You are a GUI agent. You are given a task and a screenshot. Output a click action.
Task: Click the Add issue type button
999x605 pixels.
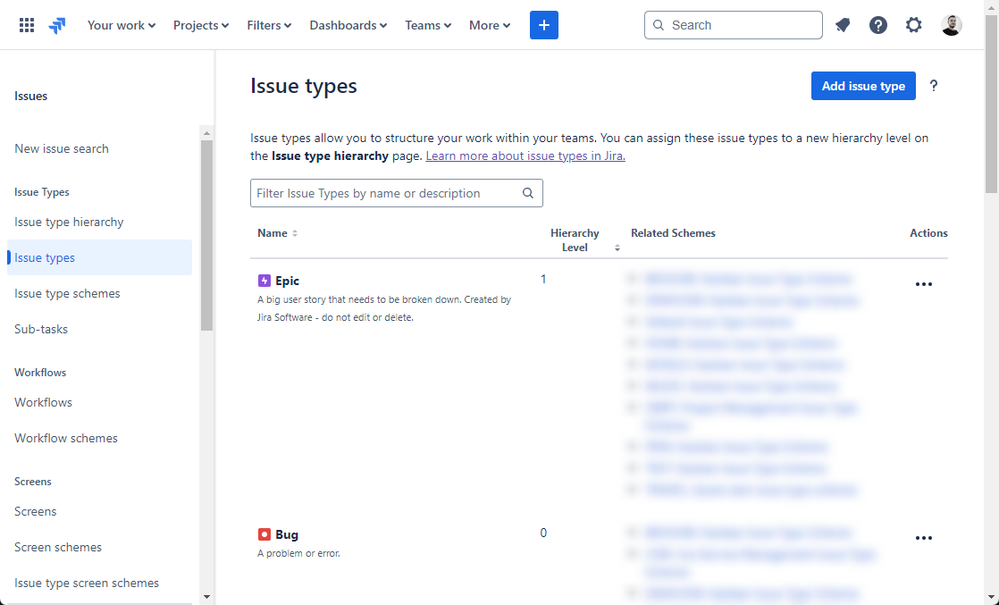point(863,86)
